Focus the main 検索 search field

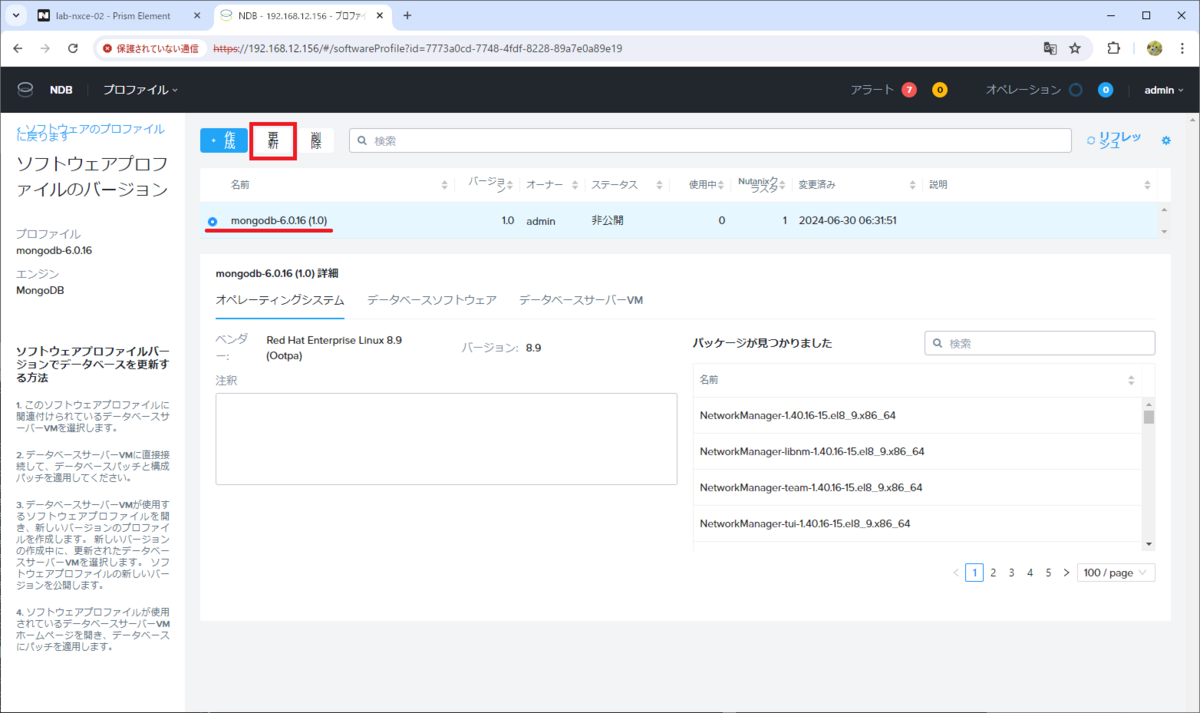712,141
